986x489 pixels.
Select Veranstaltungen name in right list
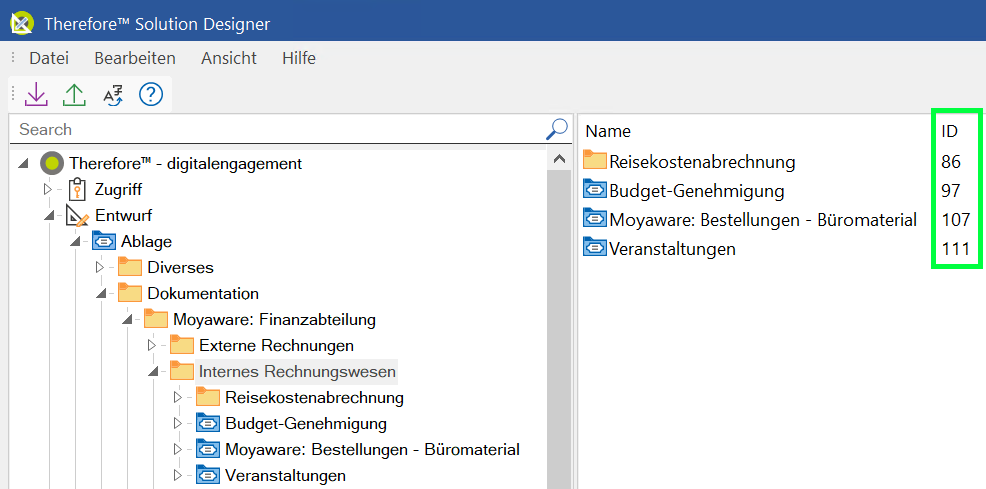point(672,249)
